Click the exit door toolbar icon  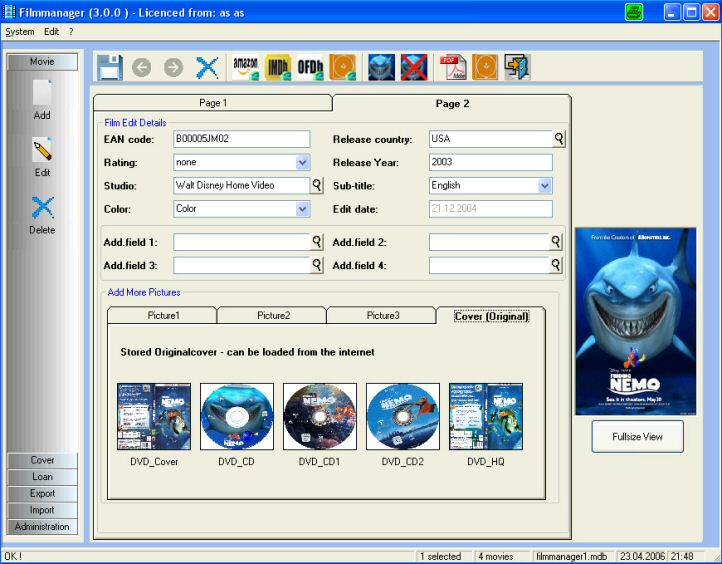tap(517, 67)
